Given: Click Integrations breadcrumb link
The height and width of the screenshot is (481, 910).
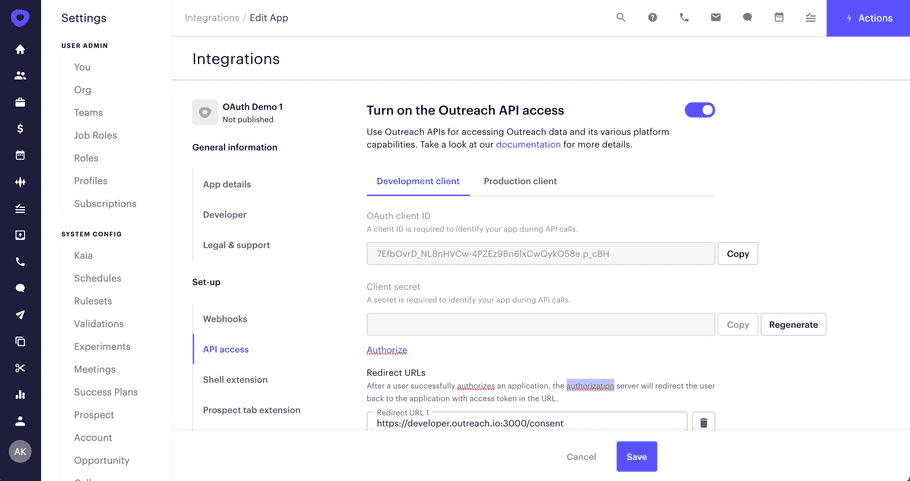Looking at the screenshot, I should [x=212, y=18].
